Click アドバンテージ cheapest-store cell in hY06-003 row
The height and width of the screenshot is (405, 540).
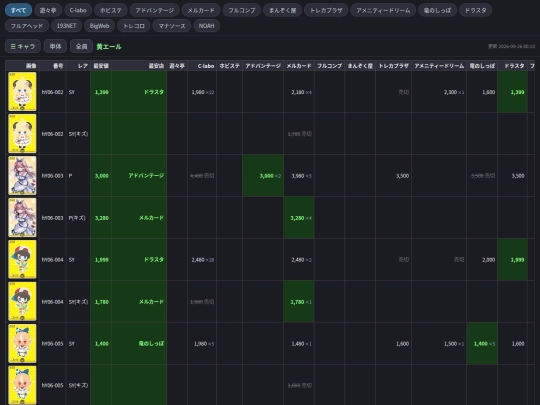[139, 176]
